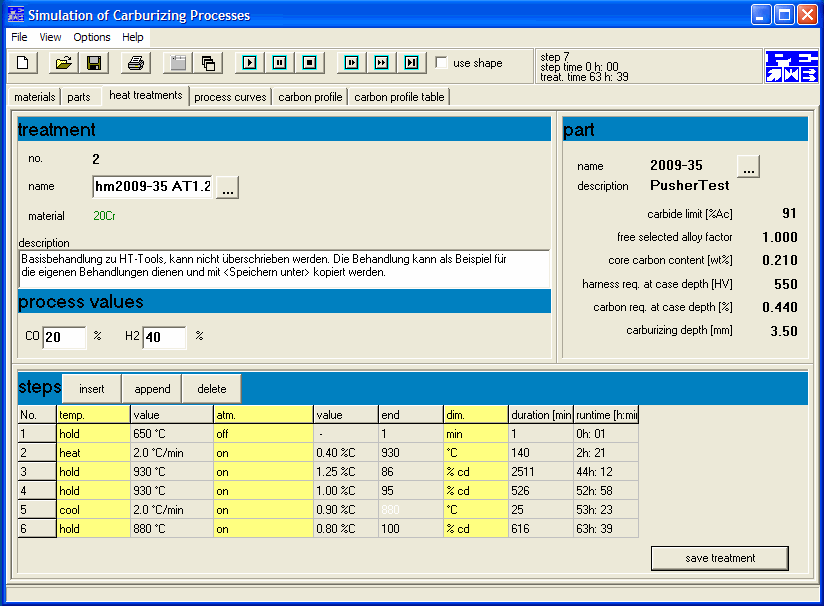The width and height of the screenshot is (824, 606).
Task: Stop the simulation with stop icon
Action: tap(310, 63)
